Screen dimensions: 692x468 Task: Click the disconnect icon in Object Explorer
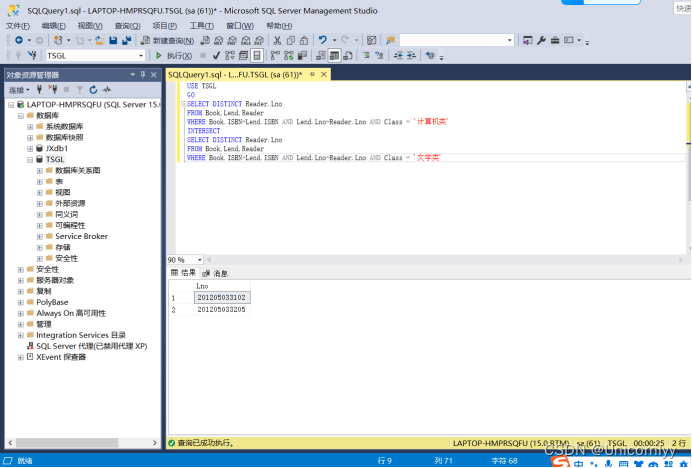coord(53,90)
